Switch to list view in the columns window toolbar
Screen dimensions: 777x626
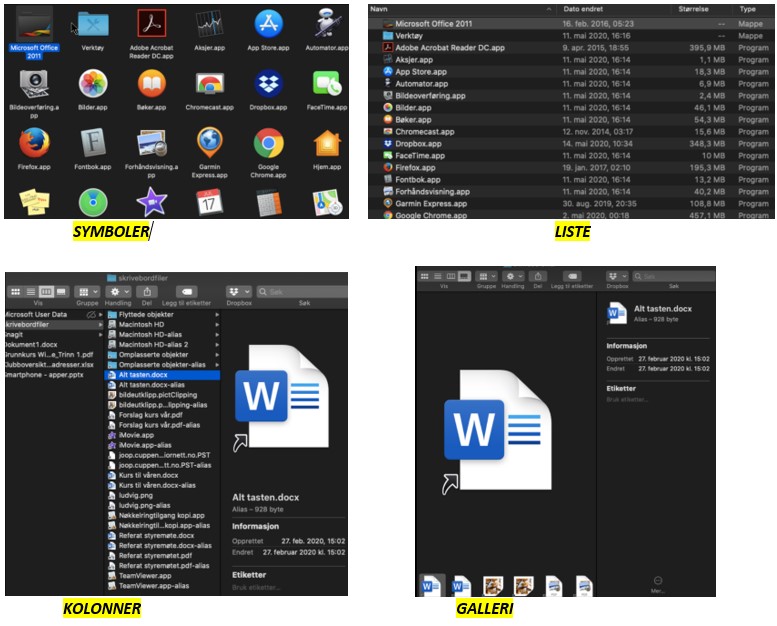pos(30,291)
